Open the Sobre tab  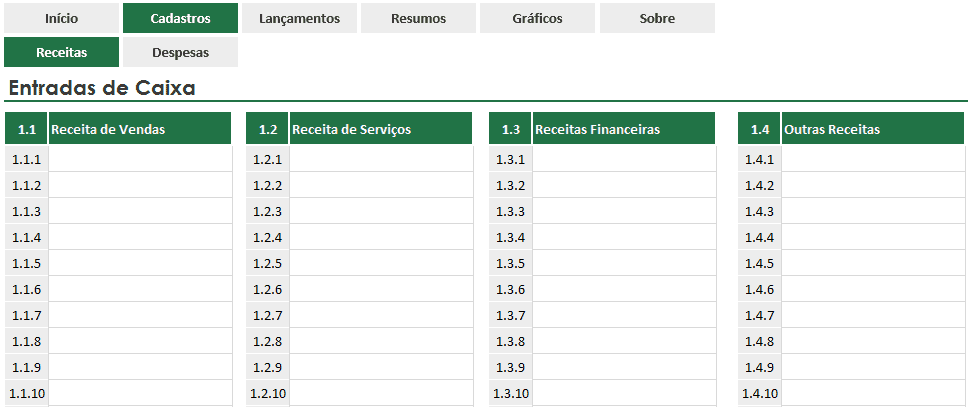pos(657,18)
